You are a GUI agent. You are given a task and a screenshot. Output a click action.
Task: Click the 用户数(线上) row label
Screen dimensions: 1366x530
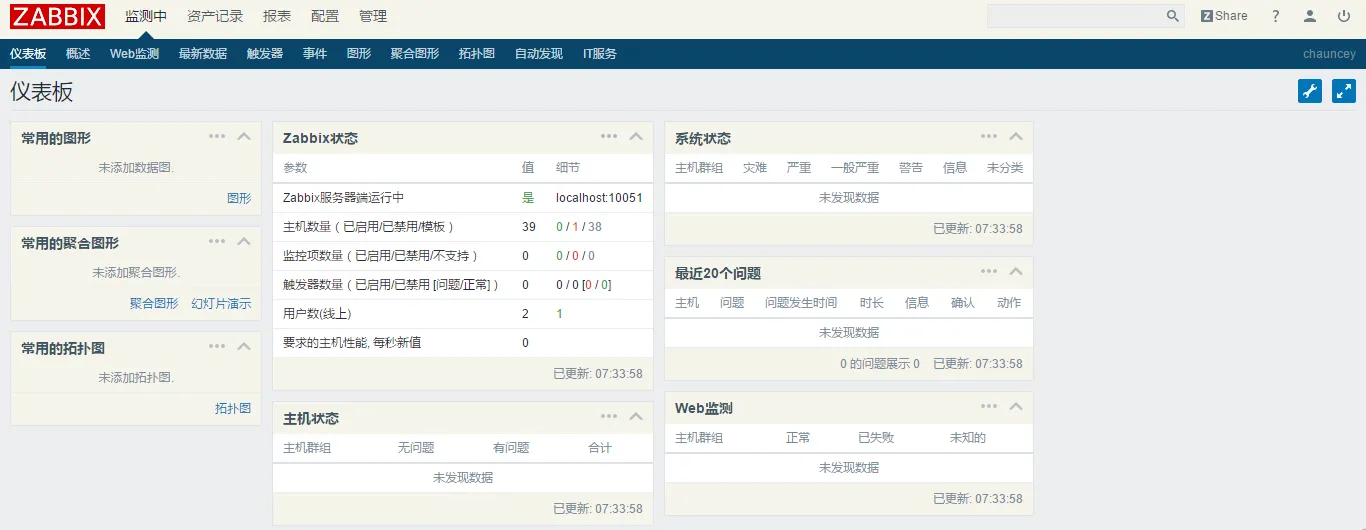pyautogui.click(x=317, y=314)
